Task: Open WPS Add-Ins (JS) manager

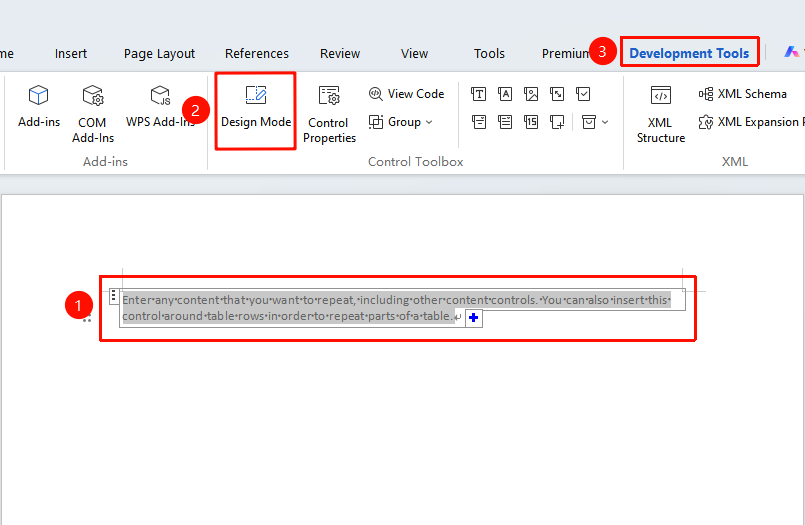Action: coord(160,107)
